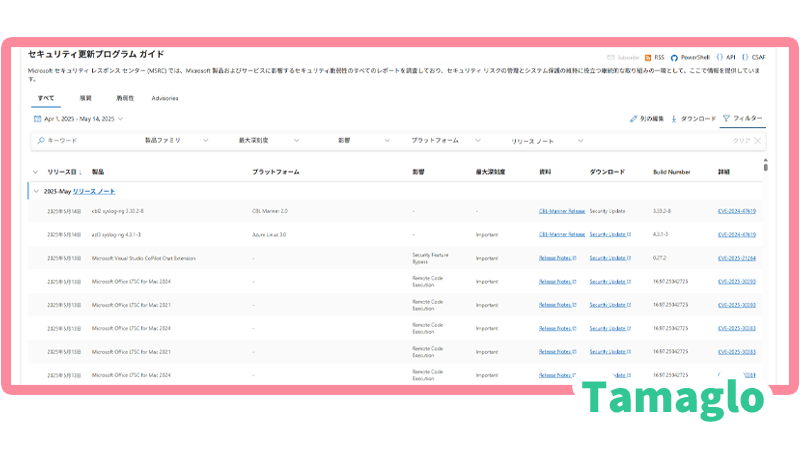This screenshot has width=800, height=450.
Task: Toggle the フィルター filter panel
Action: point(742,119)
